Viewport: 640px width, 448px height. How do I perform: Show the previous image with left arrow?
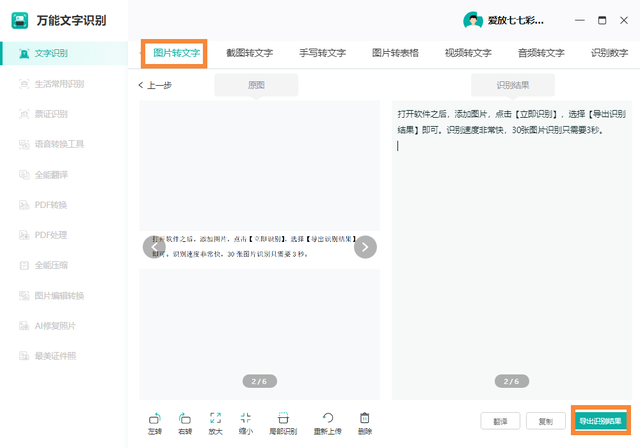pos(154,247)
